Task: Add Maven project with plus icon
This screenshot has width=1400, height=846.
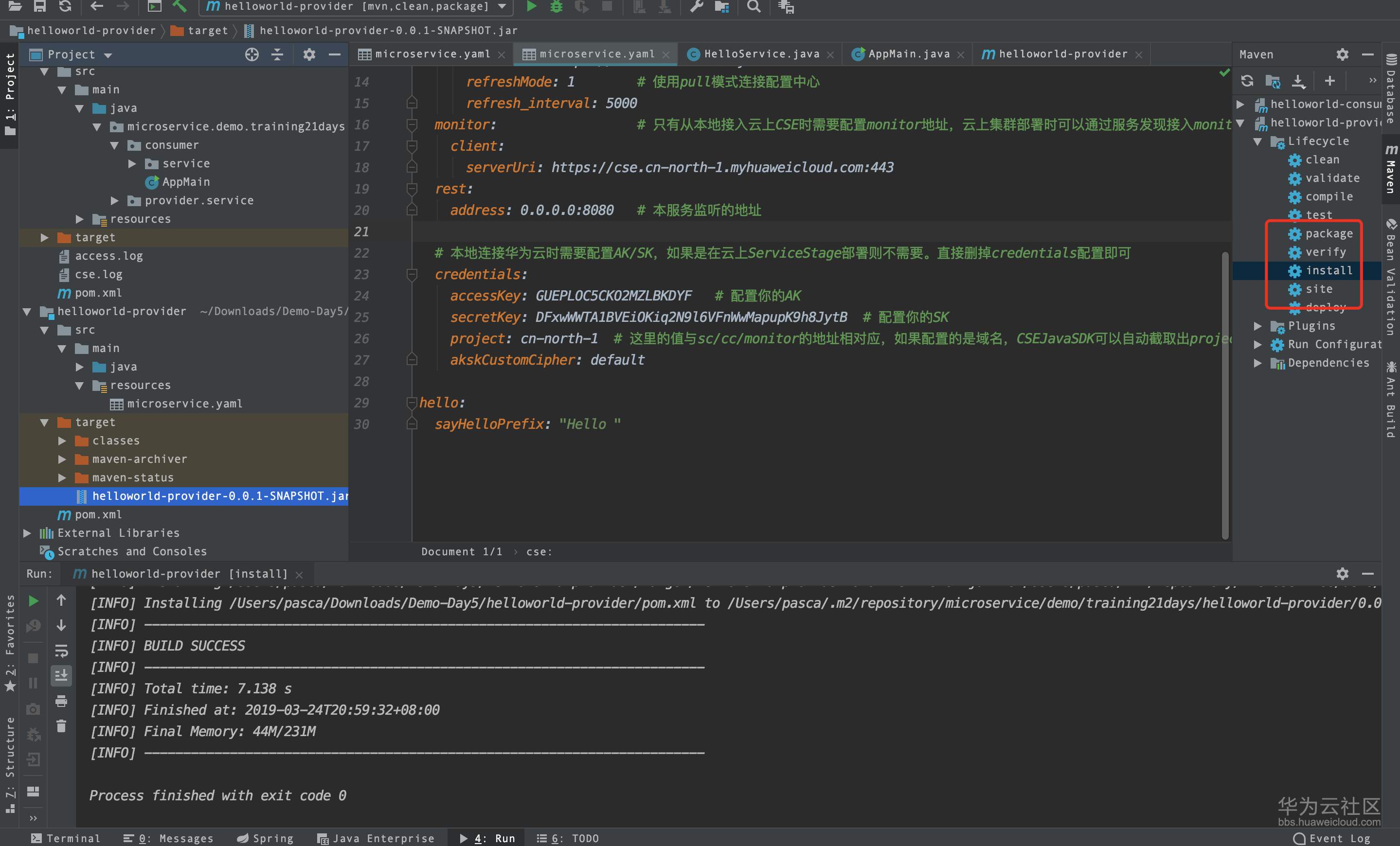Action: (x=1329, y=81)
